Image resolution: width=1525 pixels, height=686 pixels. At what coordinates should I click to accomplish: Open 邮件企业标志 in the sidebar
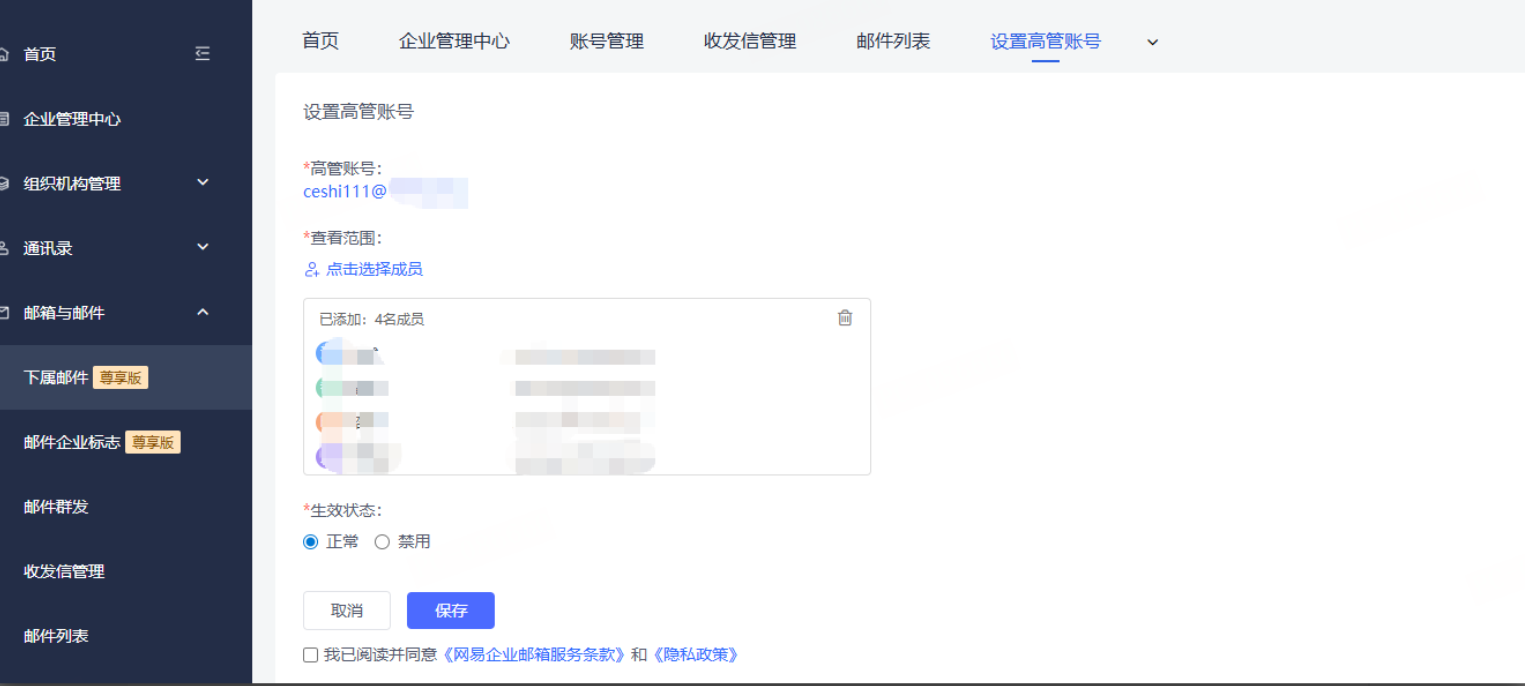(x=72, y=442)
